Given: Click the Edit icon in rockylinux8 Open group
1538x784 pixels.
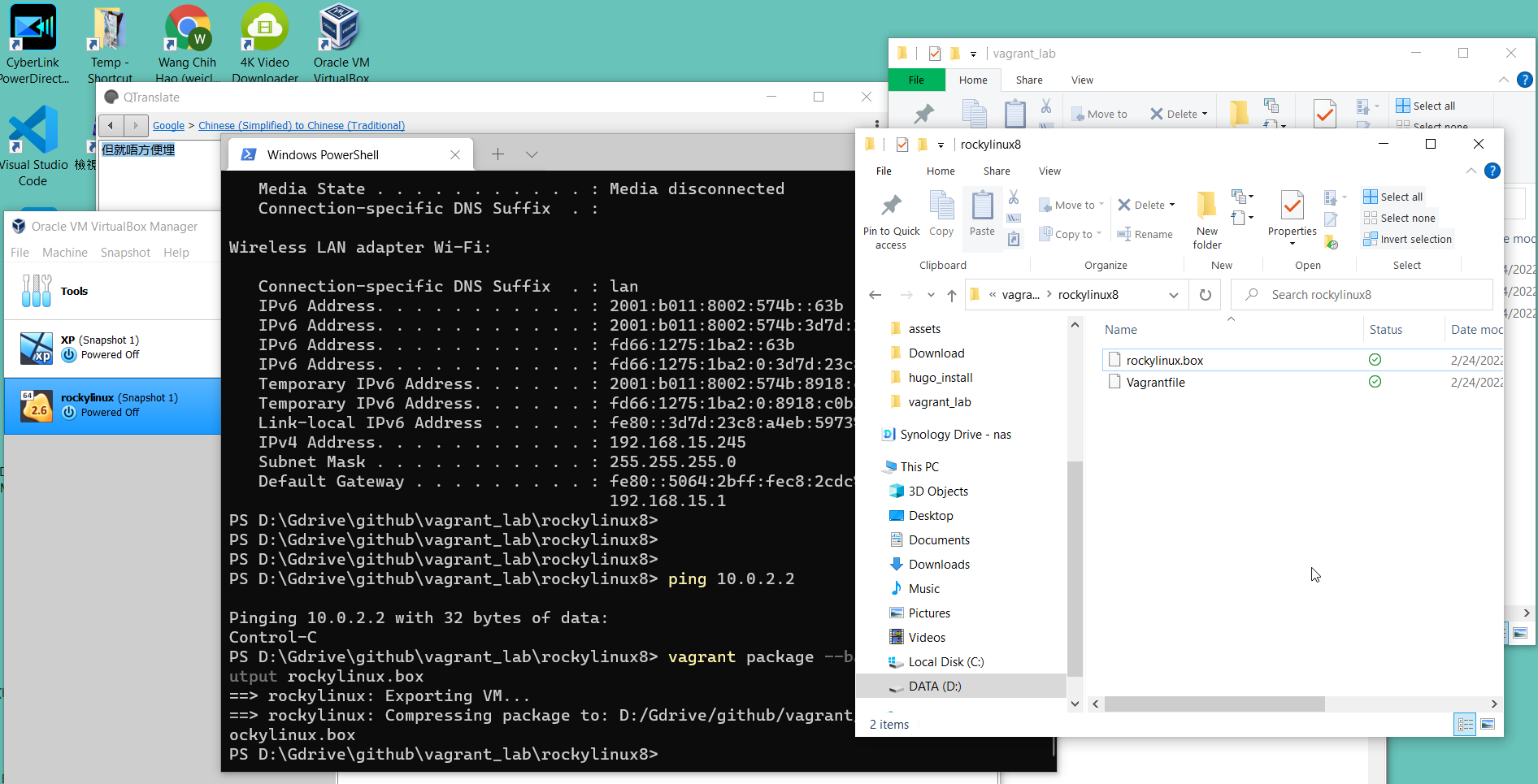Looking at the screenshot, I should point(1331,219).
